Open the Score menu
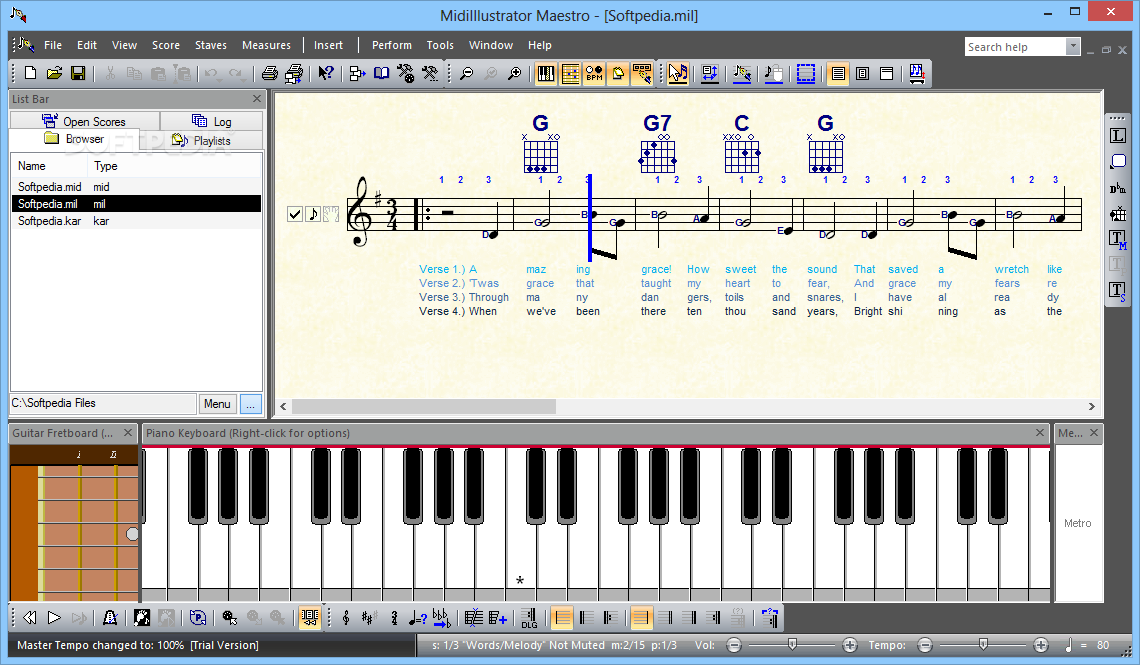This screenshot has height=665, width=1140. tap(166, 45)
